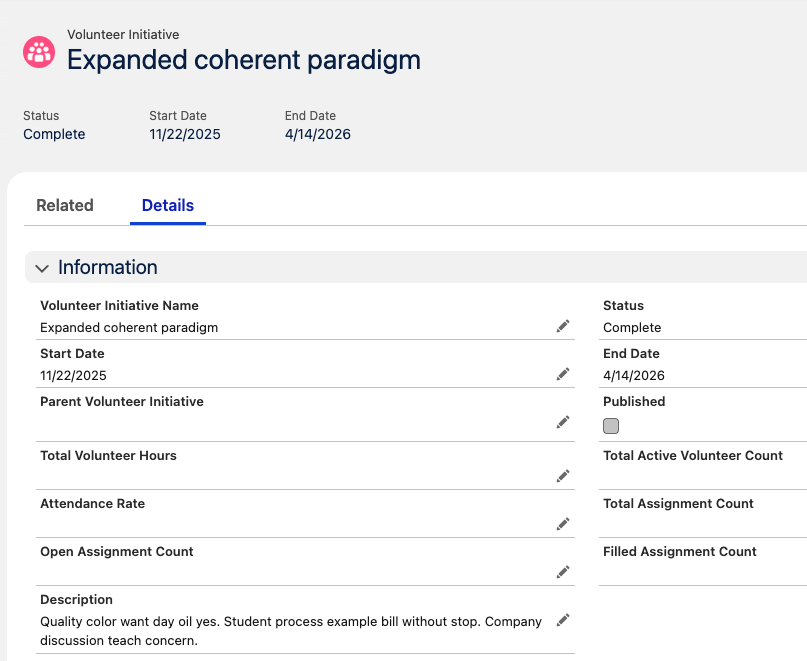Click the Description text content
The width and height of the screenshot is (807, 661).
[x=290, y=630]
